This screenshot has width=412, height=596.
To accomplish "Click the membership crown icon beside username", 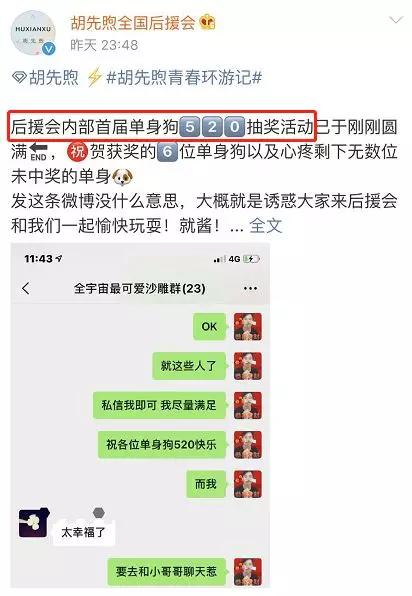I will [x=208, y=22].
